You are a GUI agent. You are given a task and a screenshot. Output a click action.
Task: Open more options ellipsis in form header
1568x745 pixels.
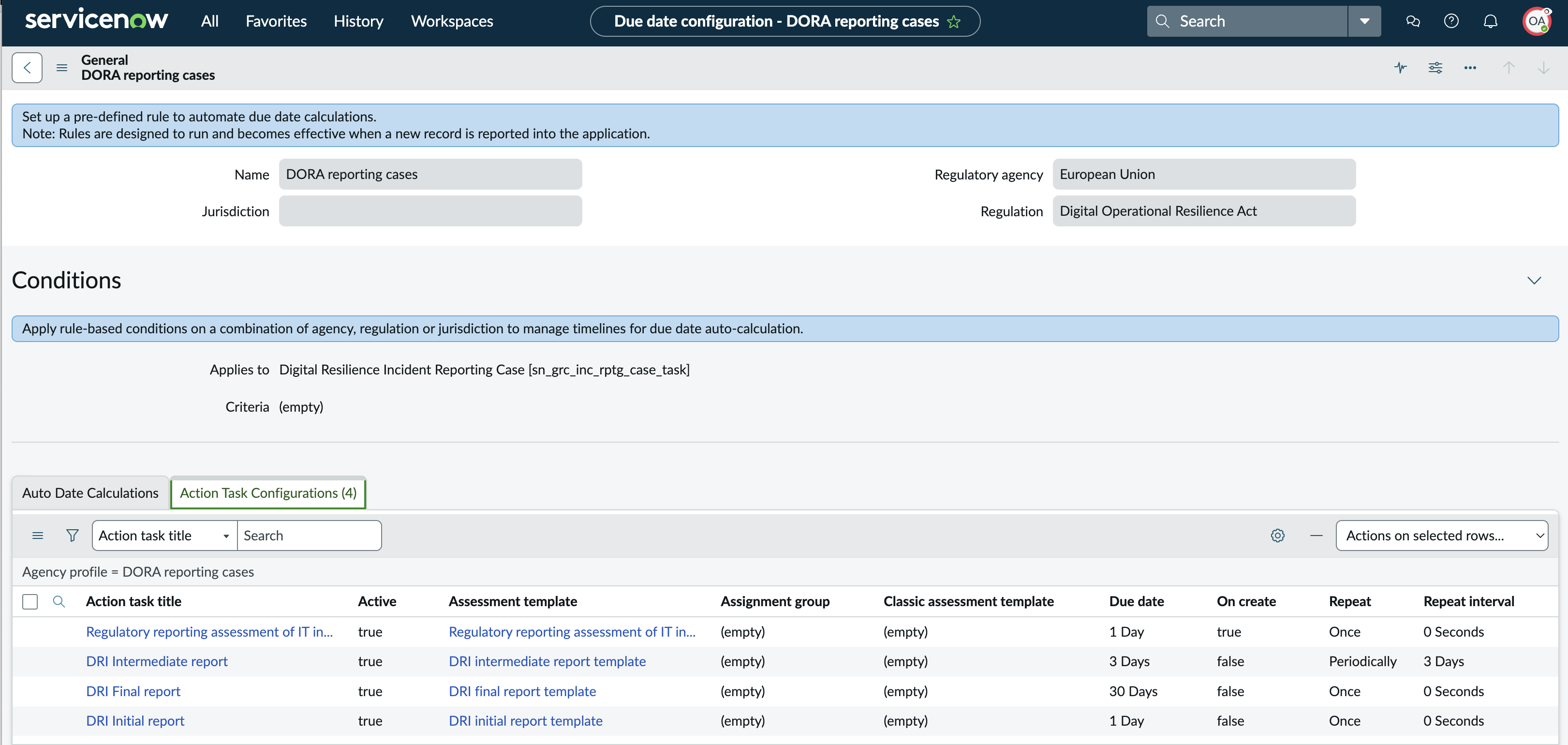click(1470, 68)
